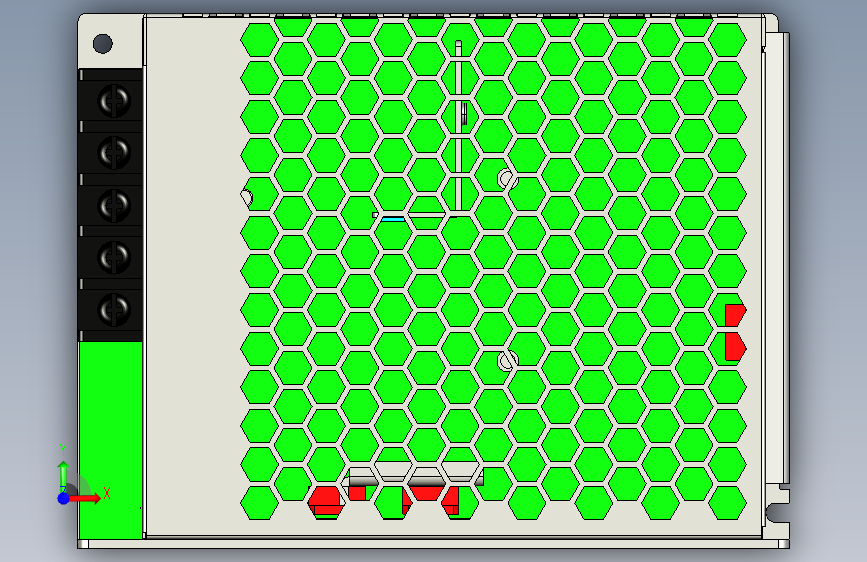This screenshot has height=562, width=867.
Task: Select the large red component at the mesh bottom
Action: click(325, 500)
